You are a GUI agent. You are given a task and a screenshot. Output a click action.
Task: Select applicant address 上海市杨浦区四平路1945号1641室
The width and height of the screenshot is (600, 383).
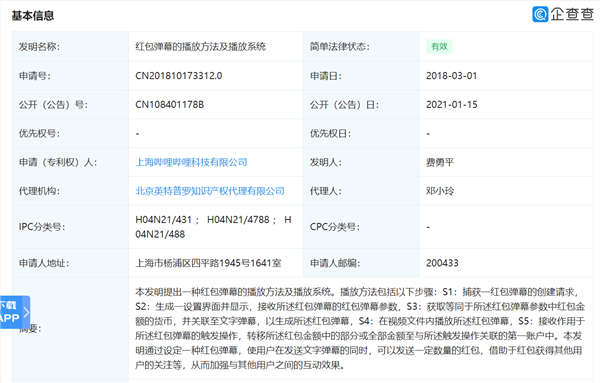pyautogui.click(x=208, y=263)
